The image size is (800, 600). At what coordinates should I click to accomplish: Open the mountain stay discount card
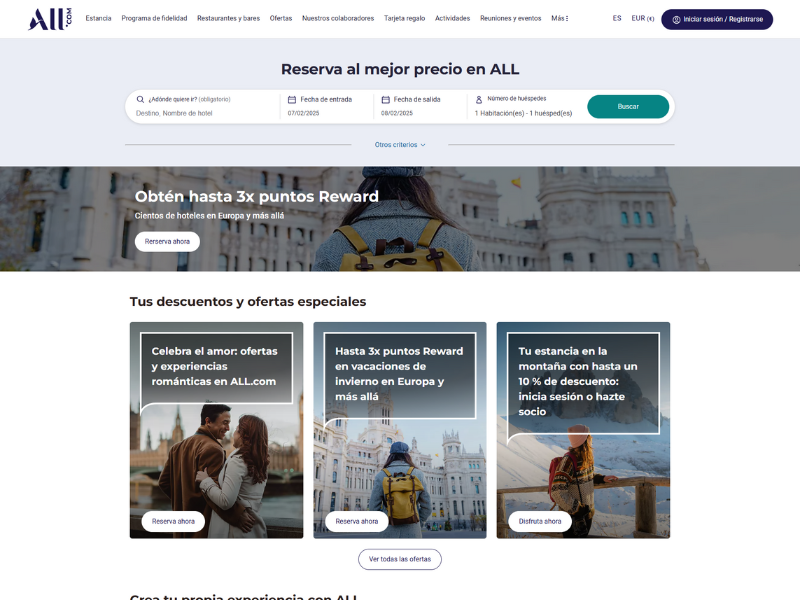[583, 430]
